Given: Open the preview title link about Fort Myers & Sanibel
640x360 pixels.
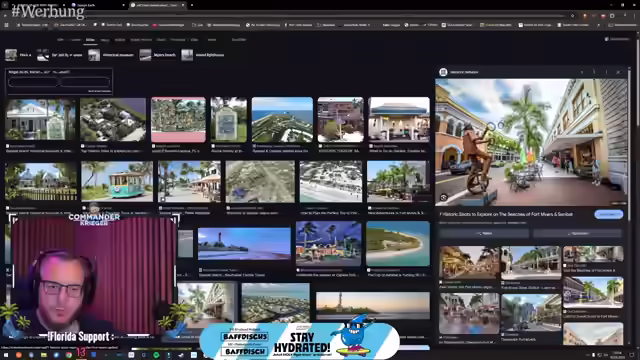Looking at the screenshot, I should coord(506,214).
